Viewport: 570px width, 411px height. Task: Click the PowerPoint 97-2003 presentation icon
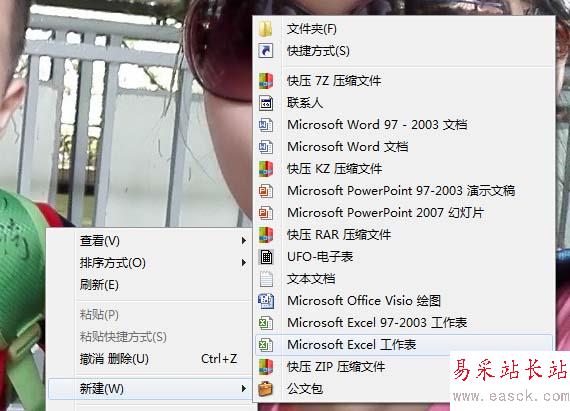pyautogui.click(x=266, y=191)
